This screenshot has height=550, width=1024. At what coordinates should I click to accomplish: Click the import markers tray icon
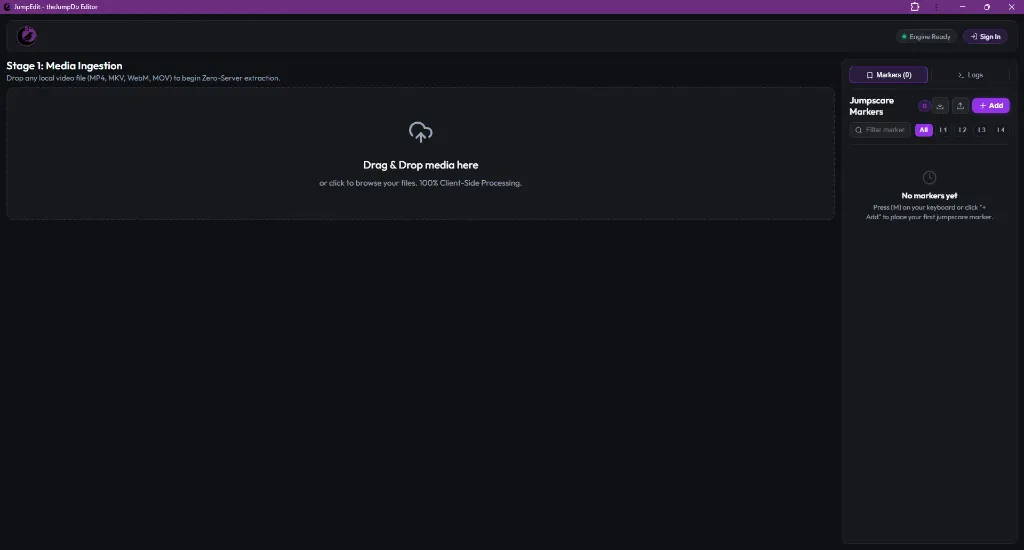(x=940, y=106)
